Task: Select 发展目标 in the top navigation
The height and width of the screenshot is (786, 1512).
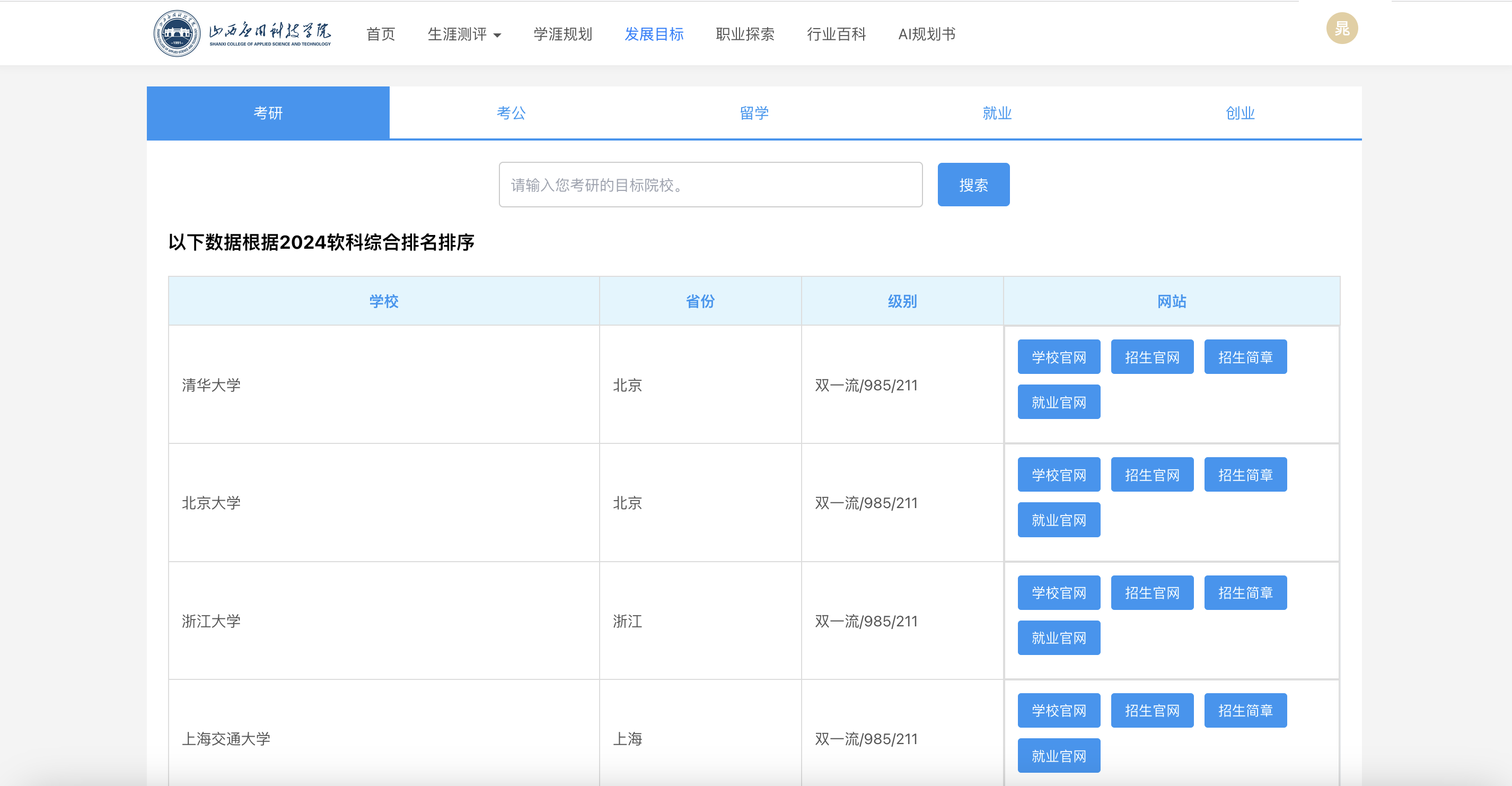Action: click(x=654, y=34)
